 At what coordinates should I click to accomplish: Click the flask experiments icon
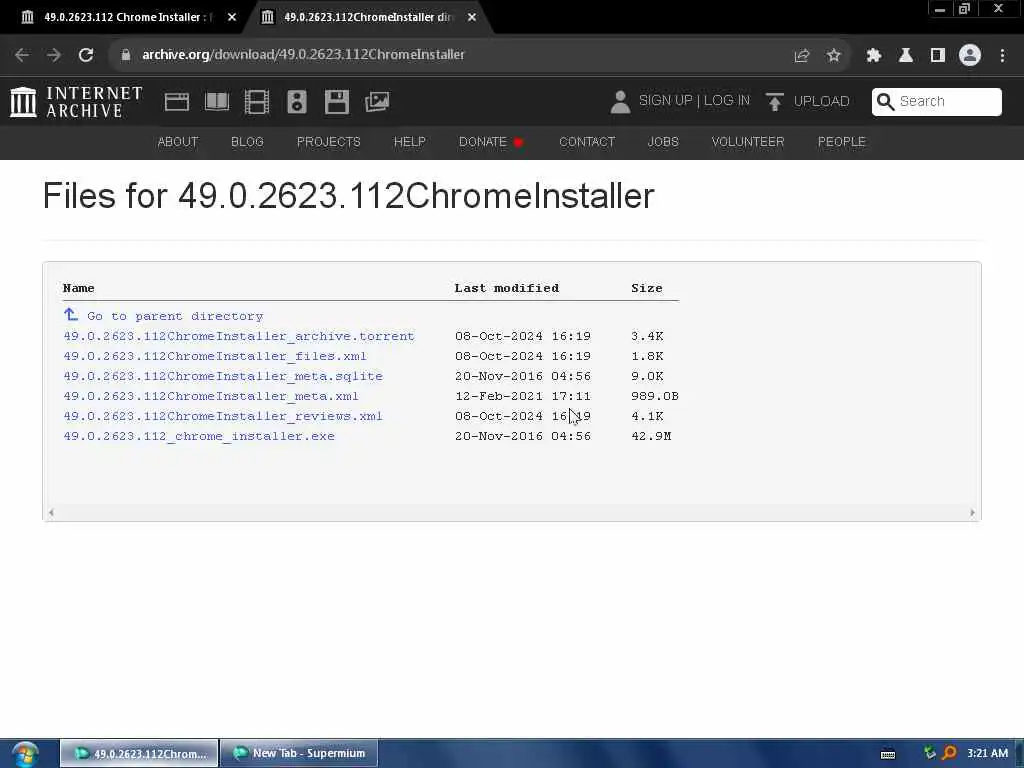(905, 56)
